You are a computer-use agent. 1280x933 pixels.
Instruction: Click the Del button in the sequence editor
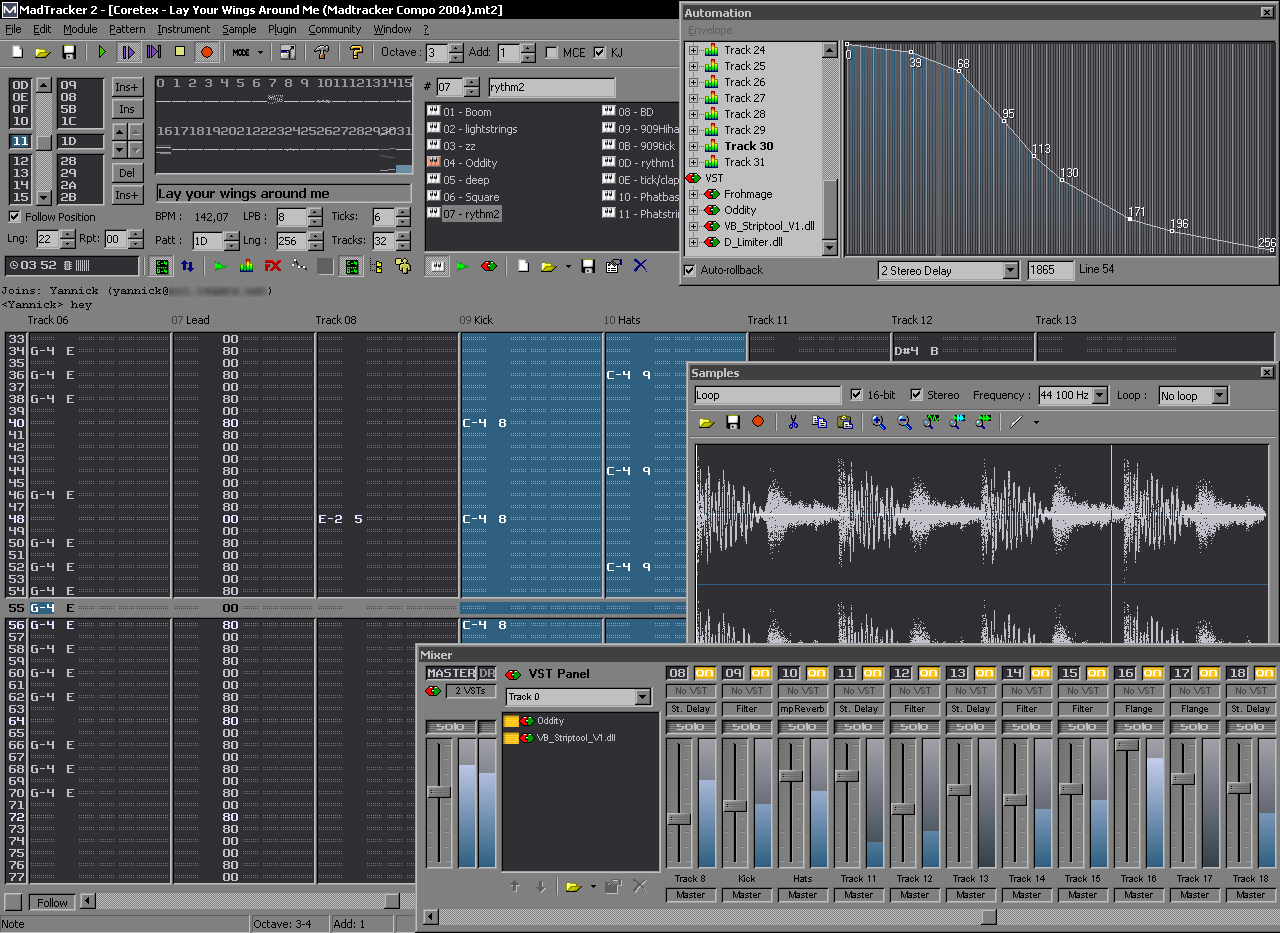(x=126, y=173)
